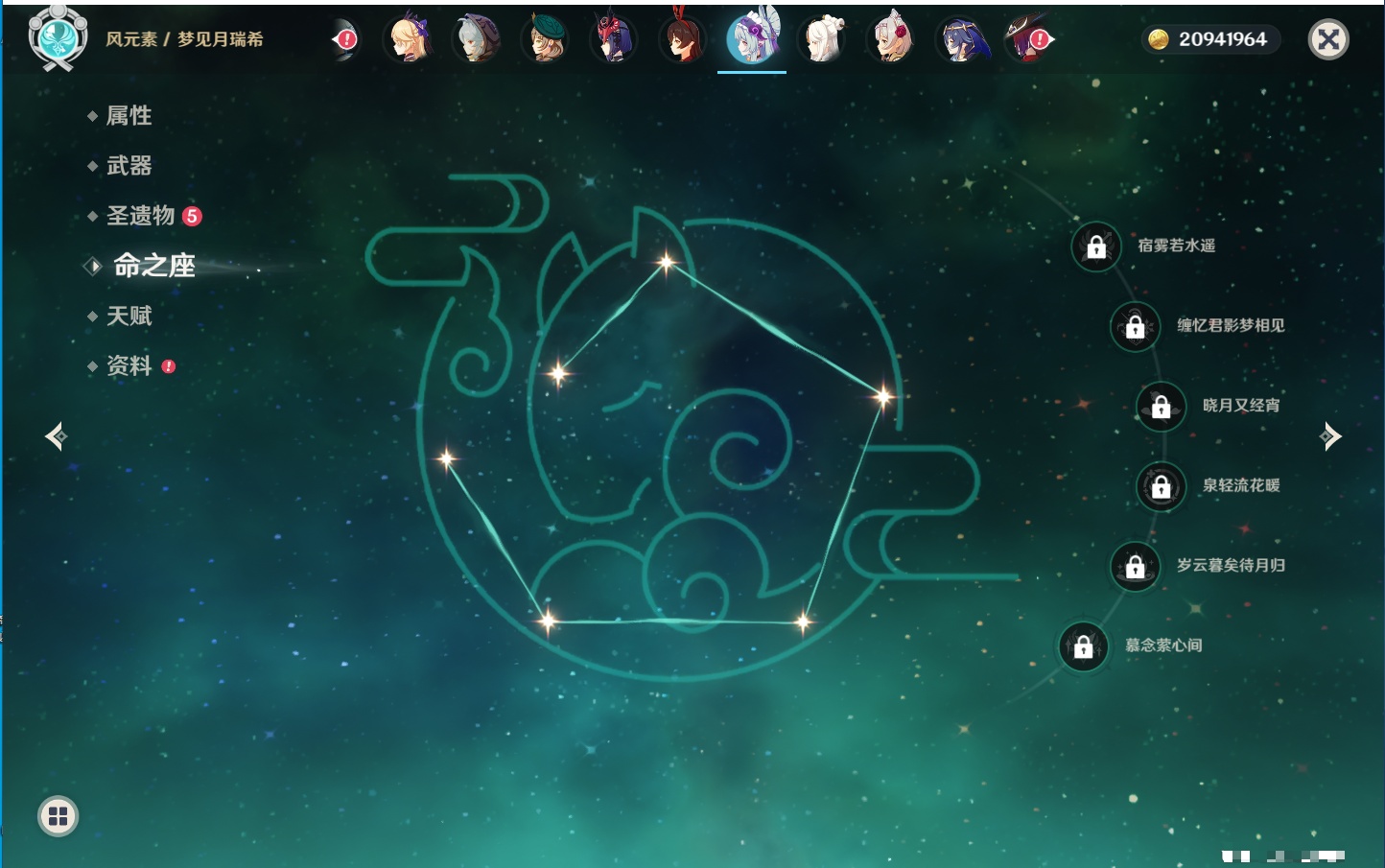The height and width of the screenshot is (868, 1385).
Task: Select the gray-haired hooded character avatar
Action: point(478,39)
